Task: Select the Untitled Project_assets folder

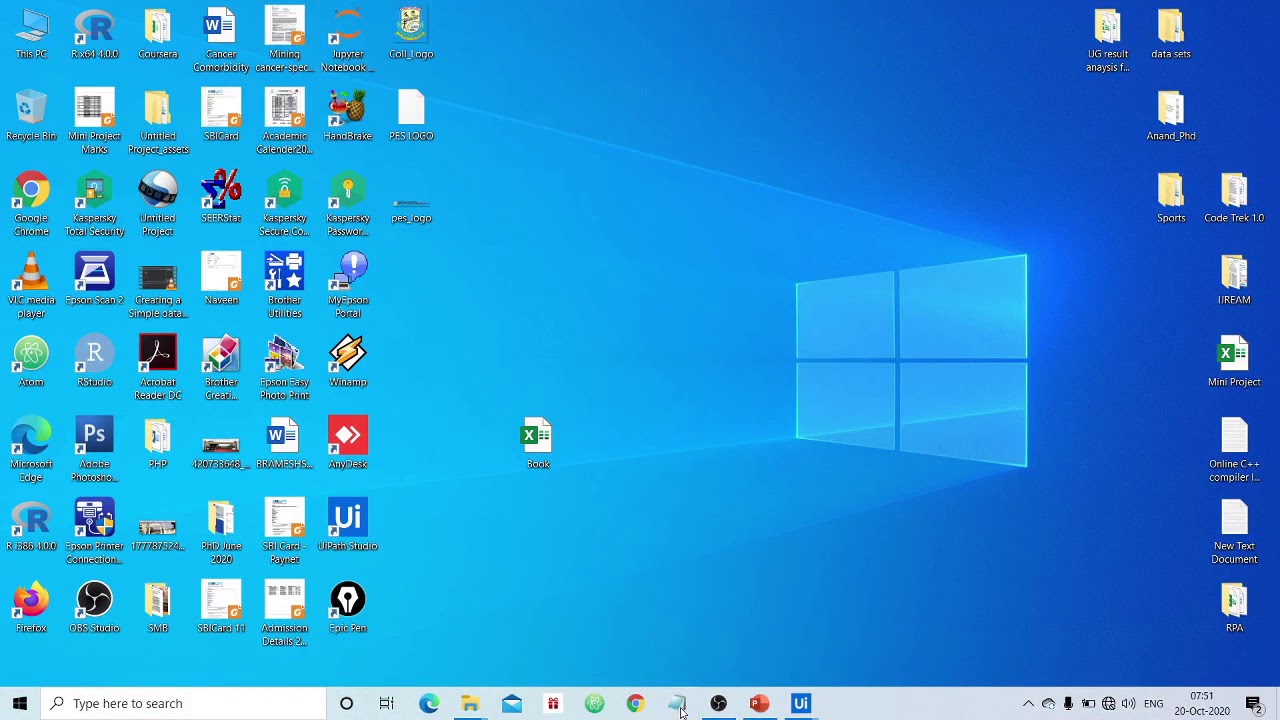Action: click(158, 123)
